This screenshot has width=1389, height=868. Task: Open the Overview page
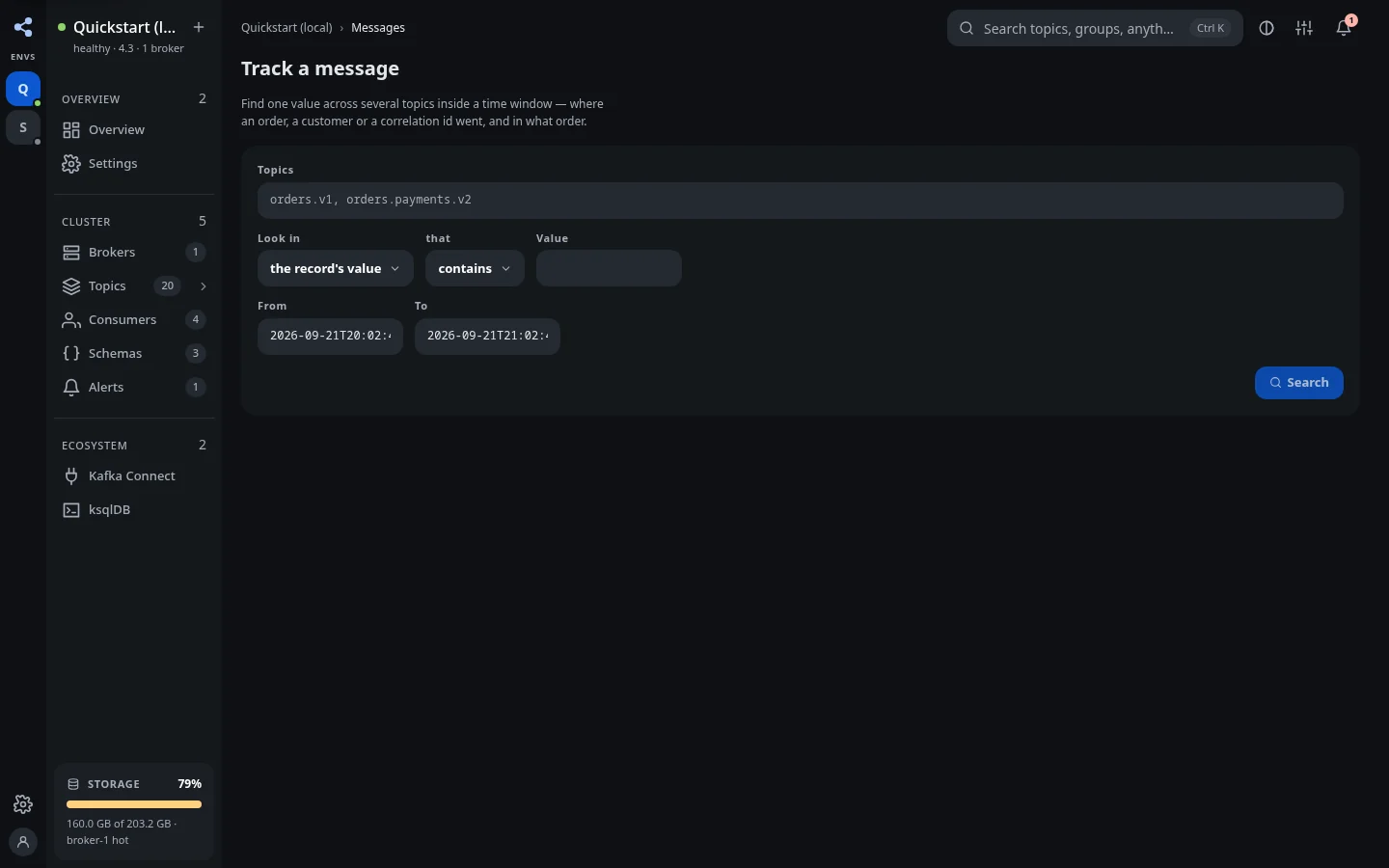point(134,130)
